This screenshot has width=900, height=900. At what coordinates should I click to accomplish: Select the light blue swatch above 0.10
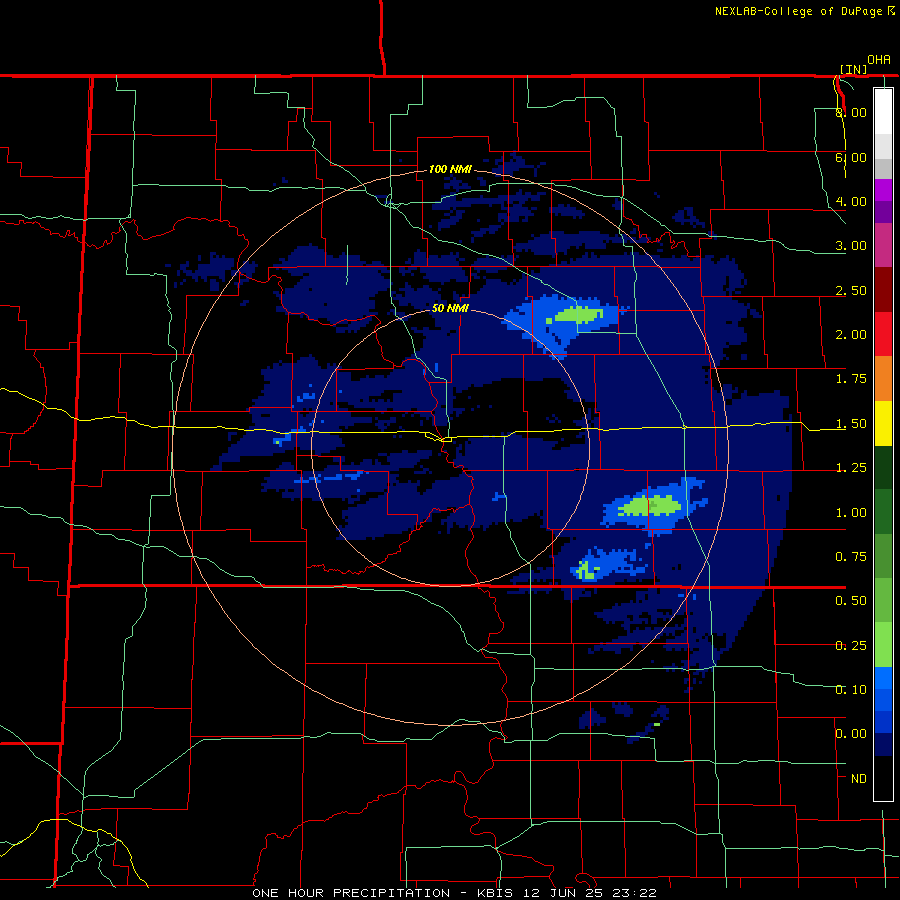tap(883, 678)
